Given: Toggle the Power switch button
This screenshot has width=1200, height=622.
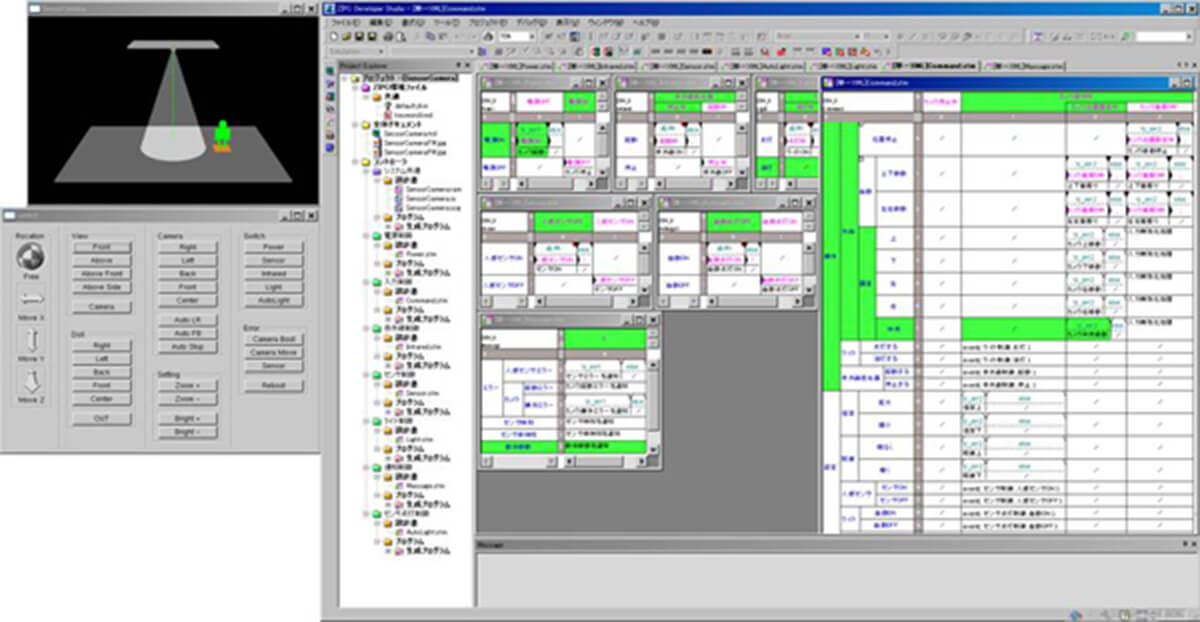Looking at the screenshot, I should coord(273,246).
